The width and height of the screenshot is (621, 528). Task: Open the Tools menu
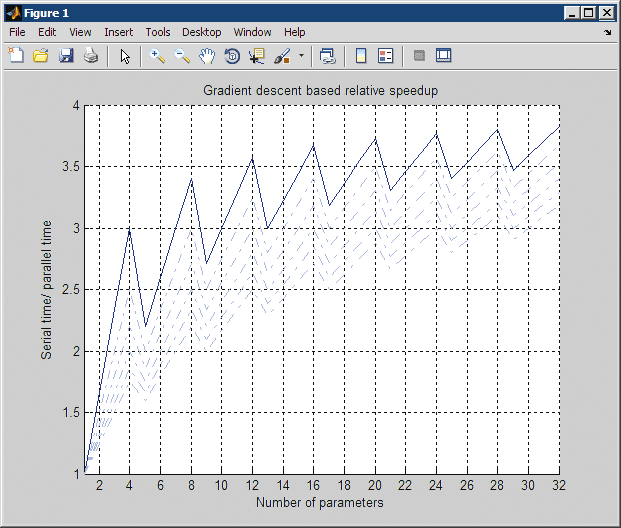coord(157,32)
